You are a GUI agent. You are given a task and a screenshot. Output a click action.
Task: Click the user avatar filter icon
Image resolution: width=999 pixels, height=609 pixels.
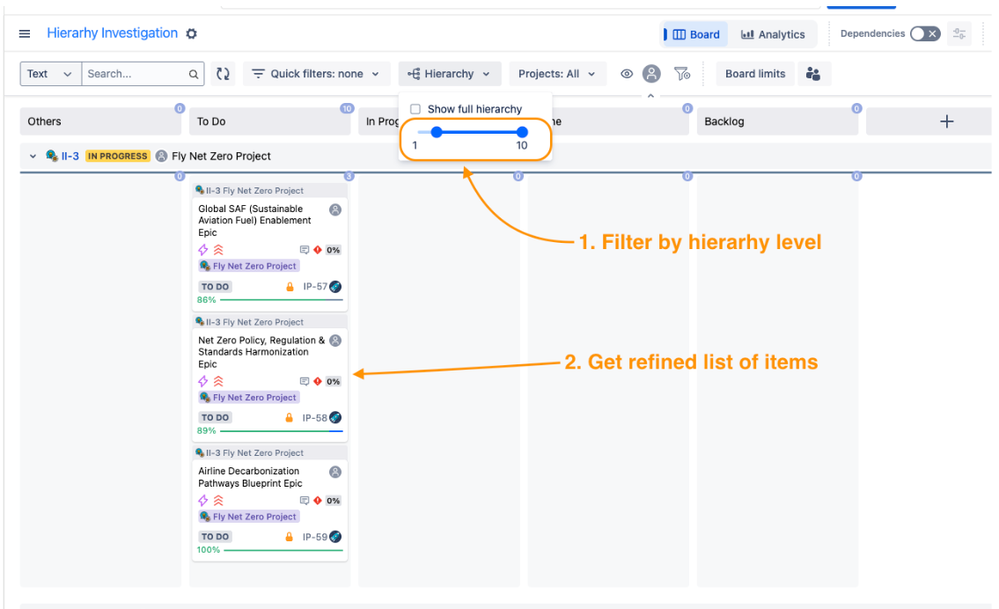coord(651,74)
